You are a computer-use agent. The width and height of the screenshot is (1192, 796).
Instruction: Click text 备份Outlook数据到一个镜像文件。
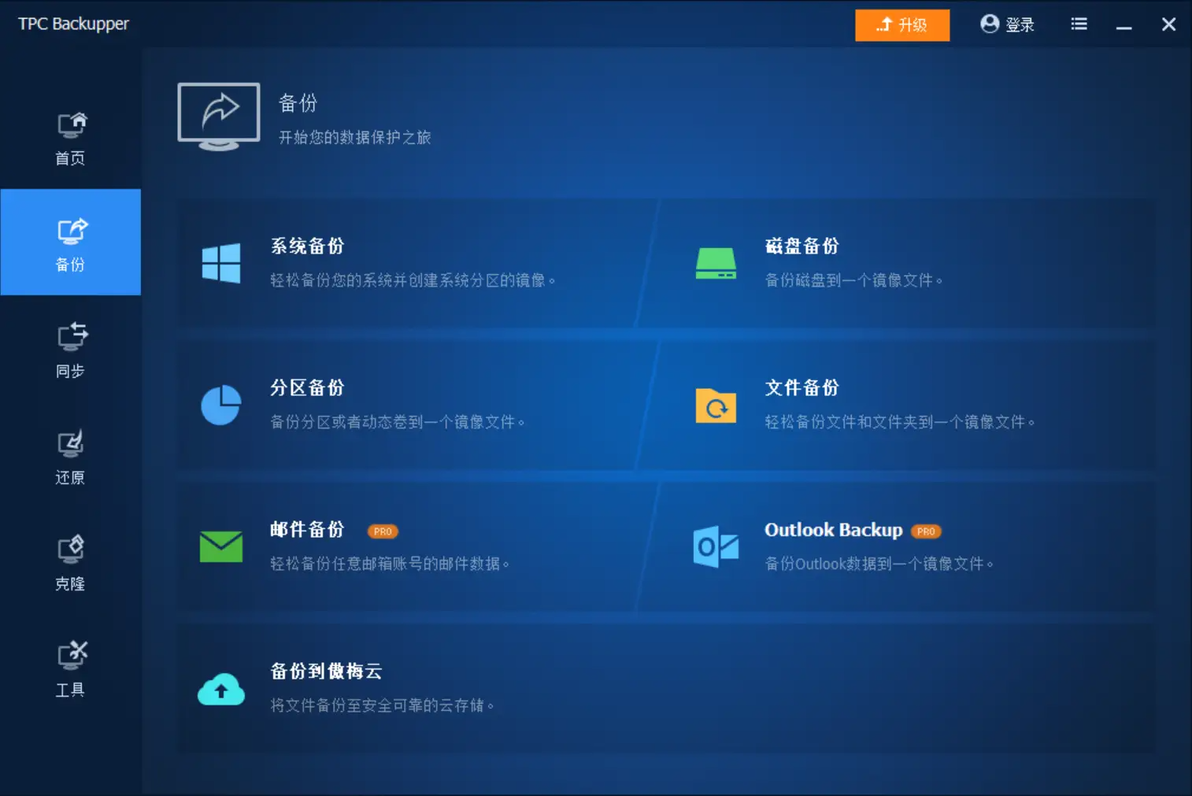880,563
